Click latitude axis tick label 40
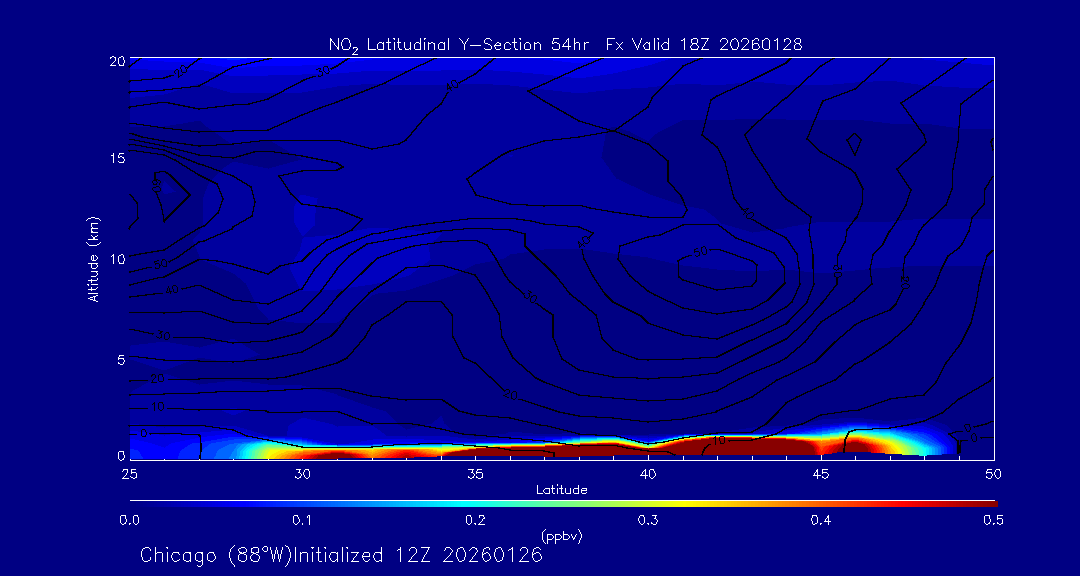 tap(648, 473)
